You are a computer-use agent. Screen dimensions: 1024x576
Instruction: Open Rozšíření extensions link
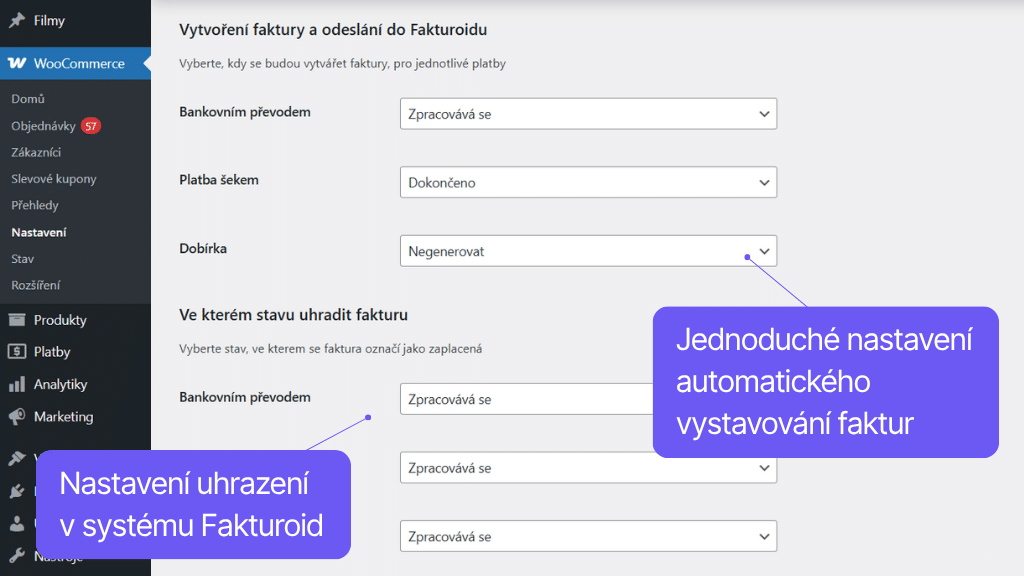(x=36, y=285)
